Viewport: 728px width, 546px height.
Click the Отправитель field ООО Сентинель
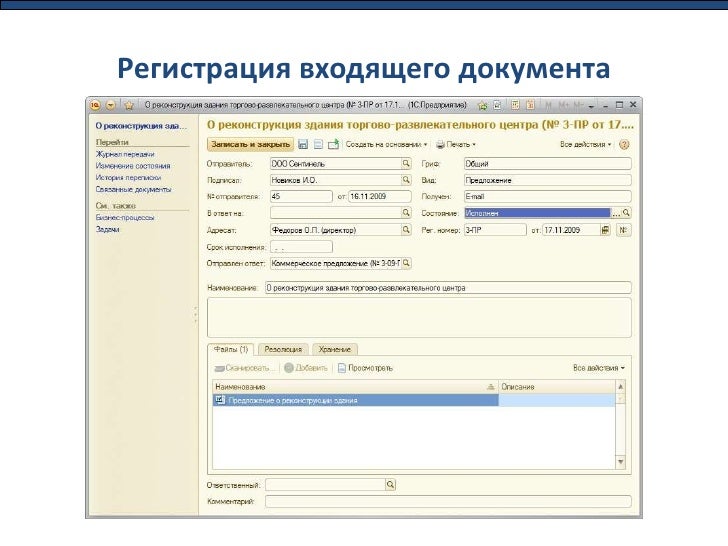[335, 163]
